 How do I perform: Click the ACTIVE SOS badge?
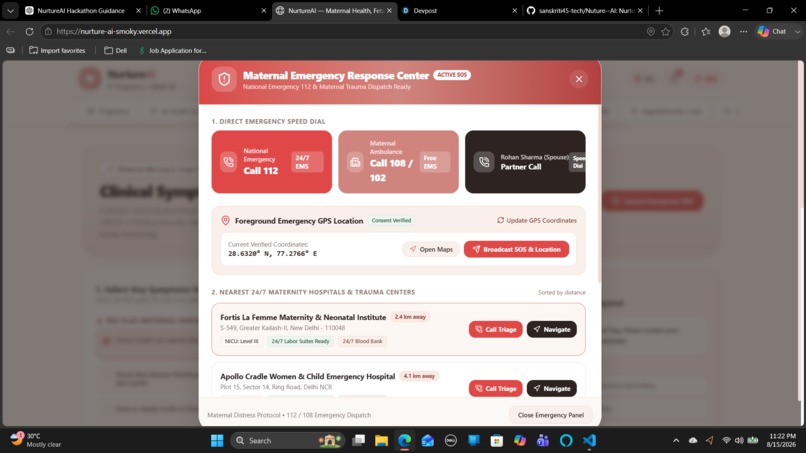[452, 75]
